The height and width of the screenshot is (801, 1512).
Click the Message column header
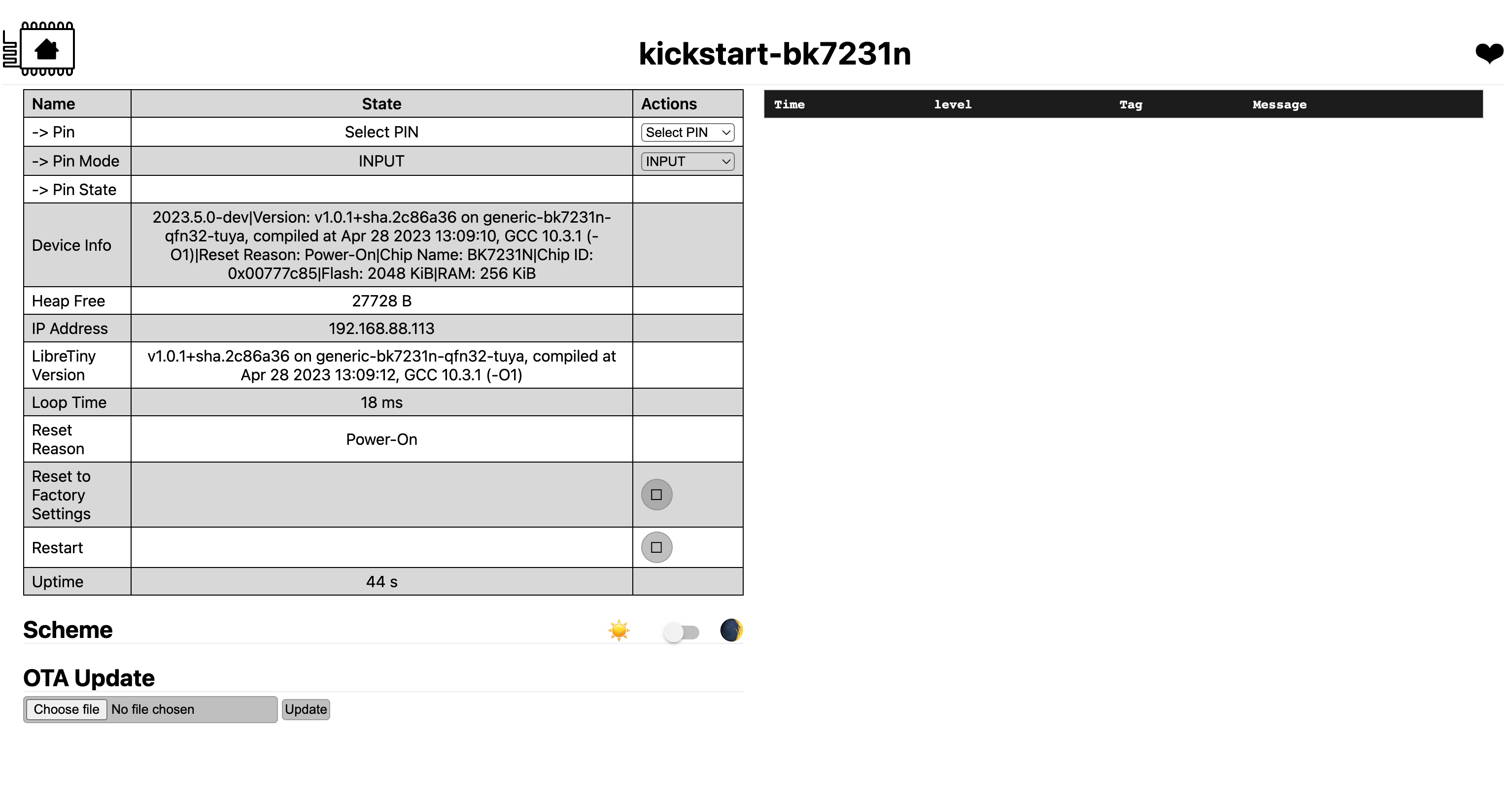point(1279,104)
